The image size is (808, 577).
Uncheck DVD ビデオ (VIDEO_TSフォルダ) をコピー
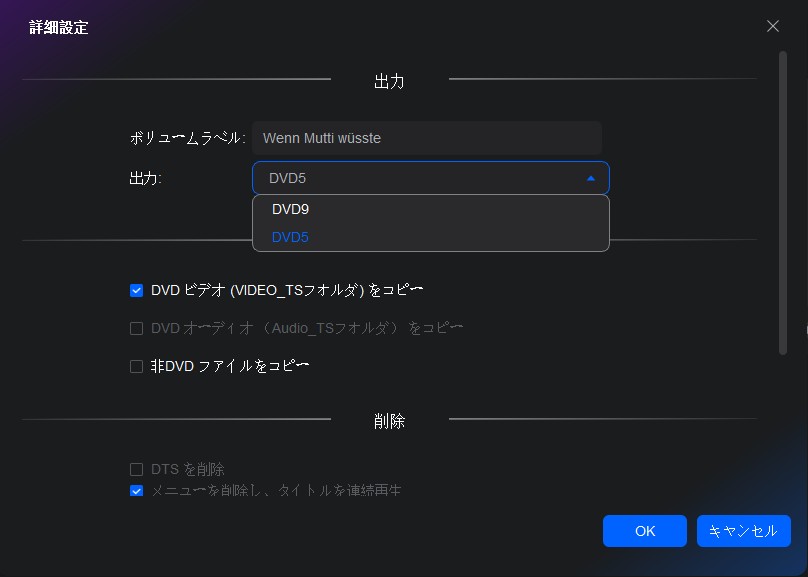137,291
